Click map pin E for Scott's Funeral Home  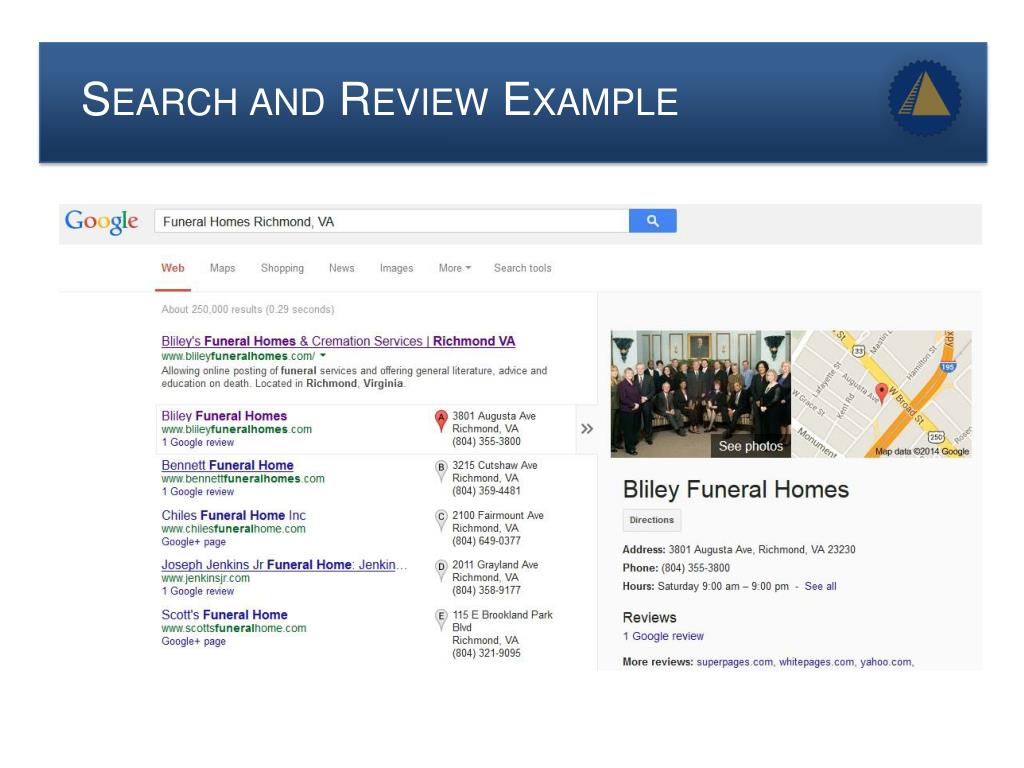[441, 619]
